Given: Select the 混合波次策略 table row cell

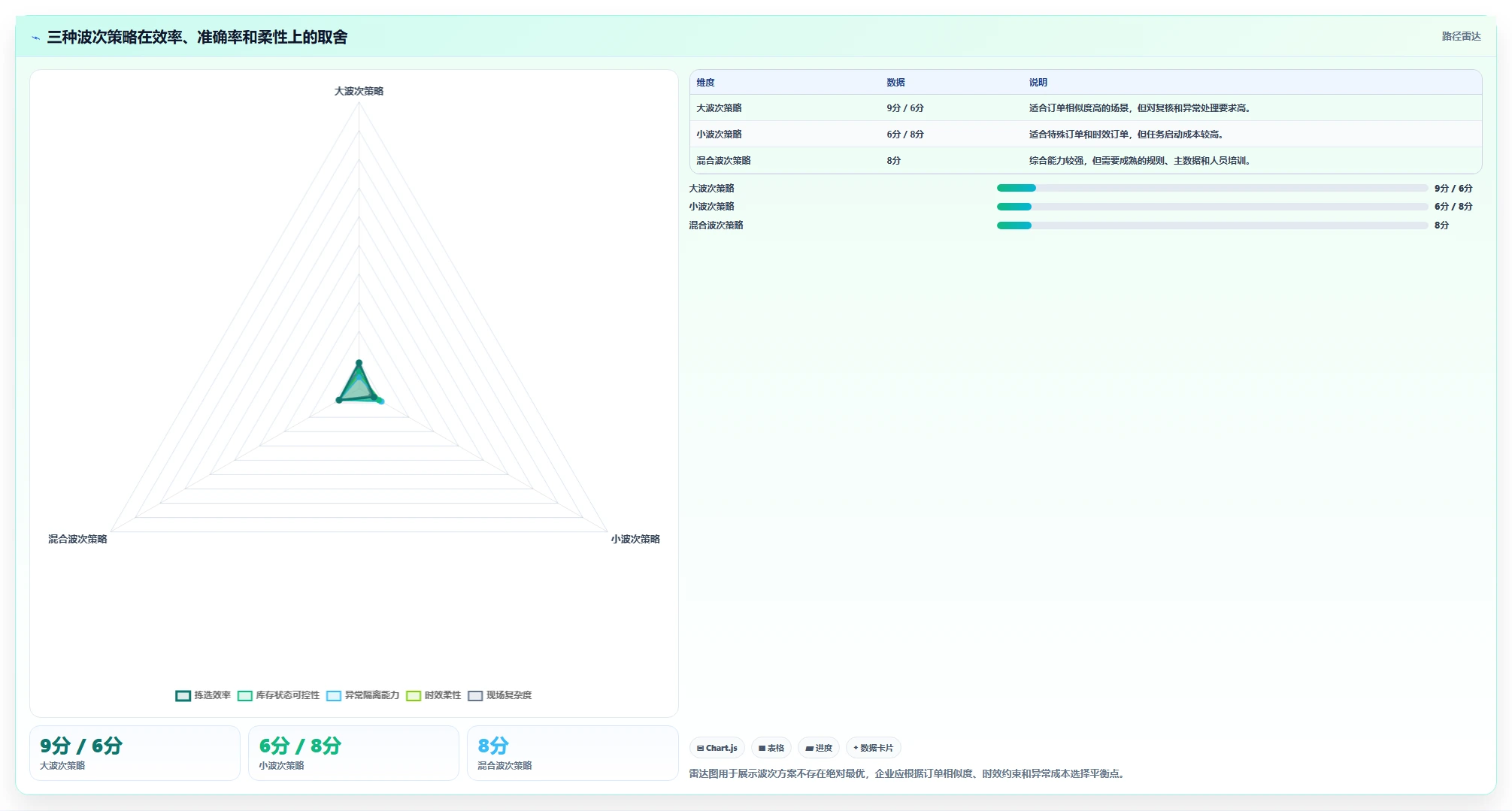Looking at the screenshot, I should 723,161.
